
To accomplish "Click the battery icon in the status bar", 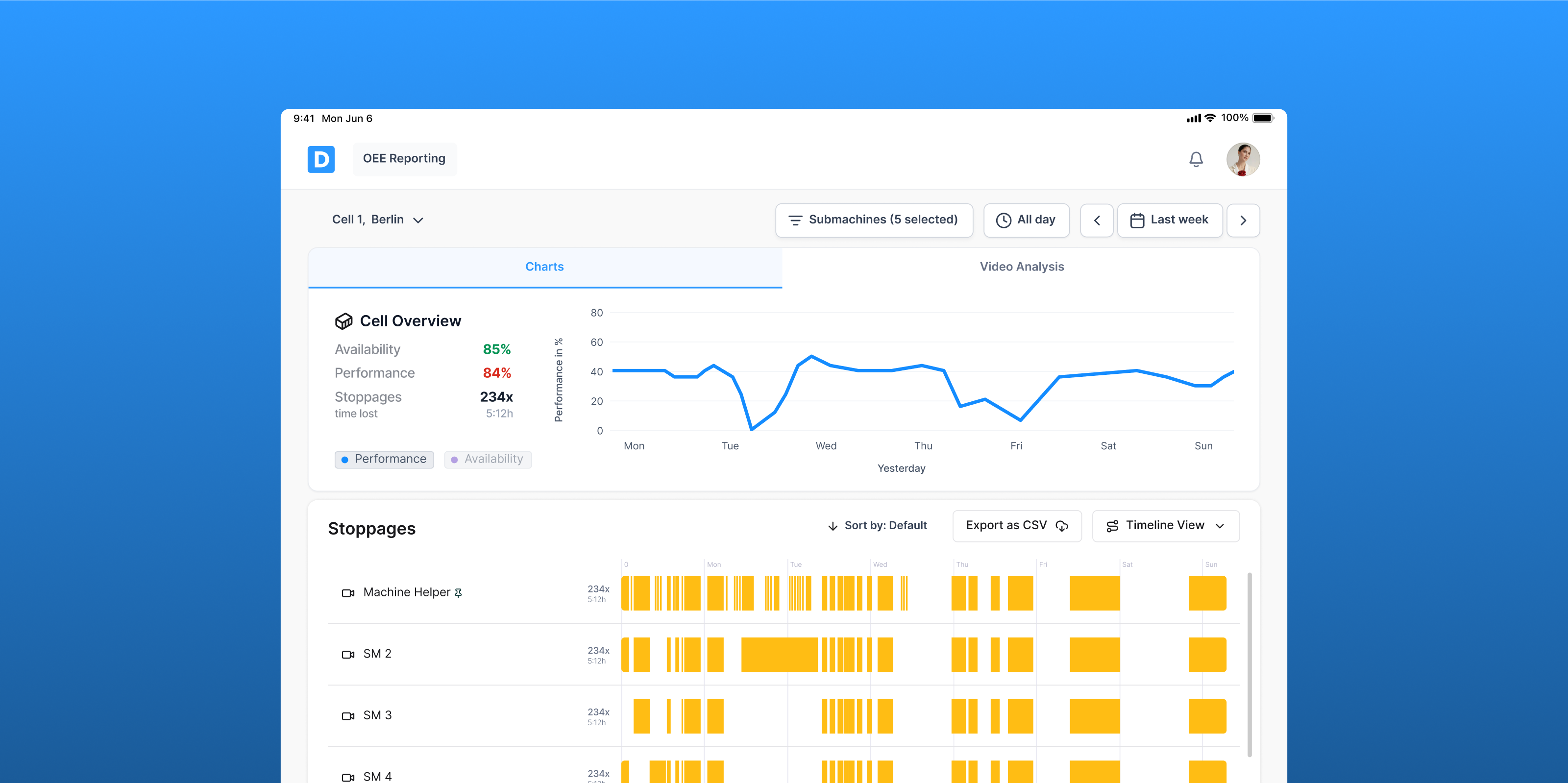I will (x=1263, y=118).
